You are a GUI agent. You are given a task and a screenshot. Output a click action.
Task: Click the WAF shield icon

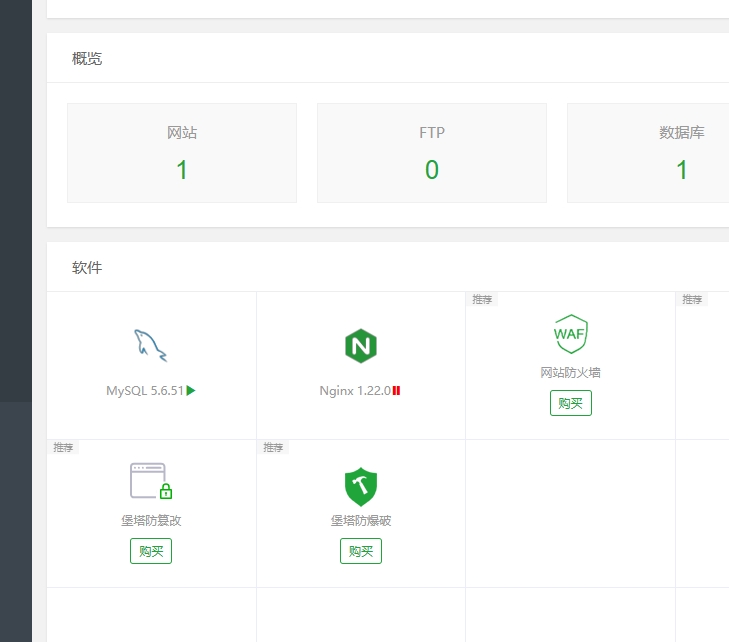(570, 334)
